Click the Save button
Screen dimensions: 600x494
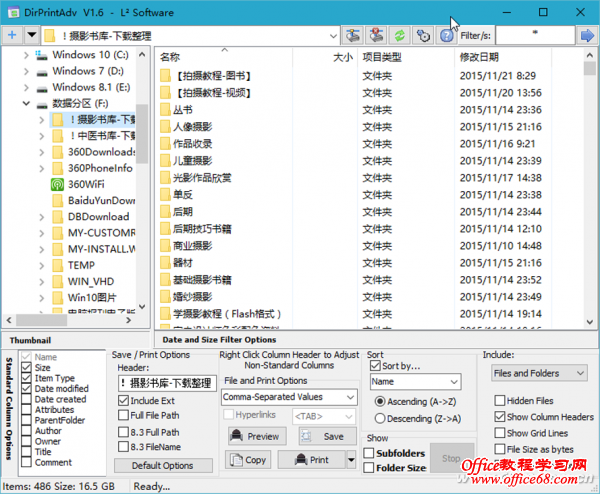coord(328,436)
